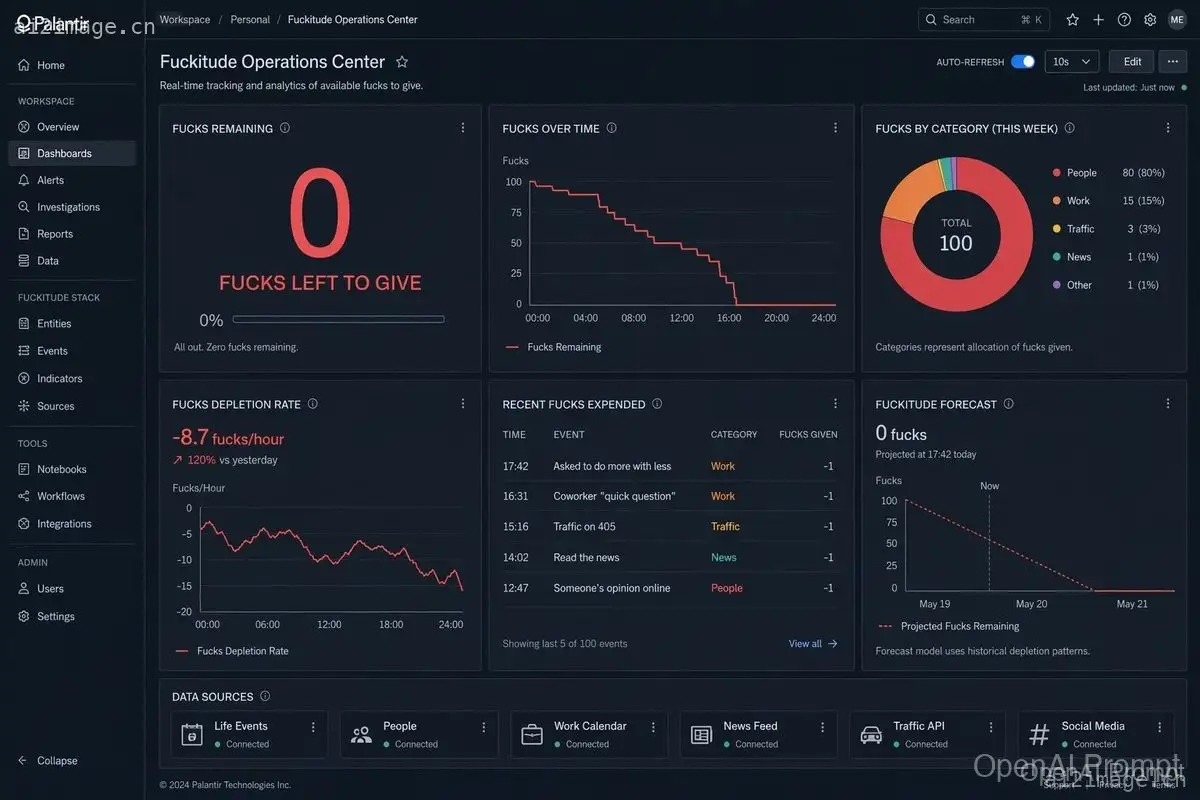
Task: Click Workspace breadcrumb
Action: [x=185, y=19]
